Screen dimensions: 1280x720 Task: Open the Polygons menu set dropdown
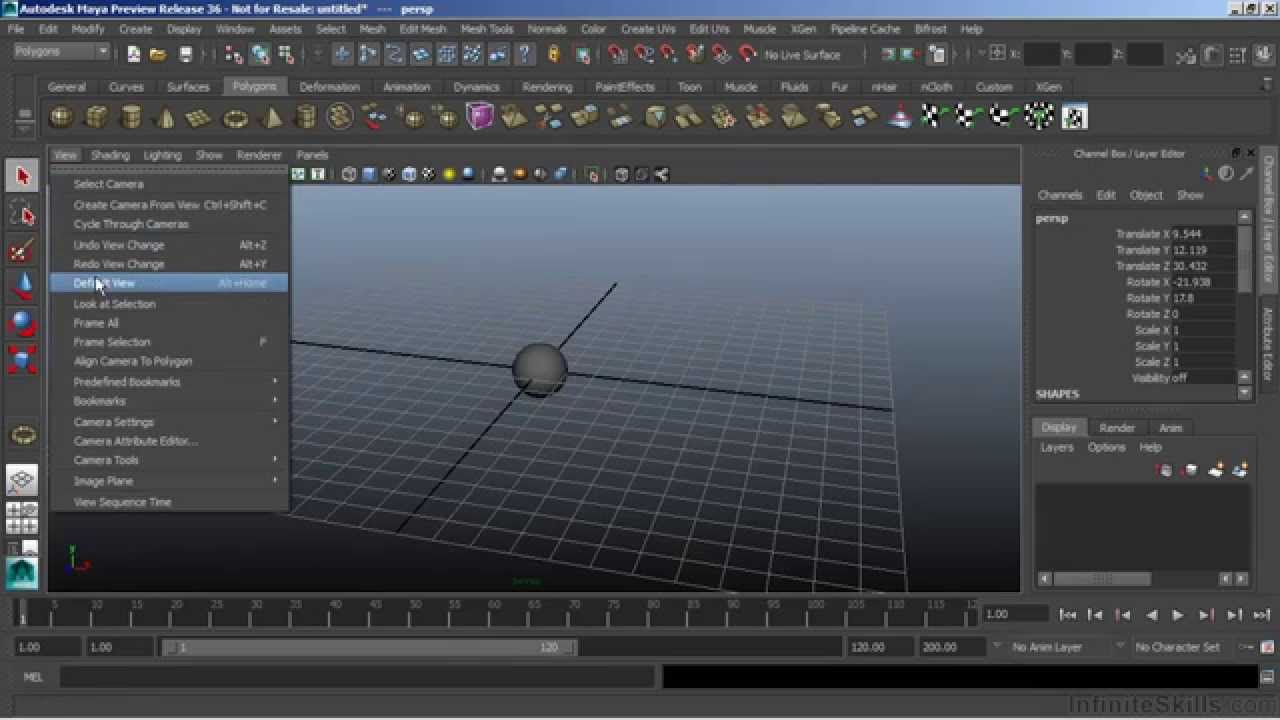point(62,51)
